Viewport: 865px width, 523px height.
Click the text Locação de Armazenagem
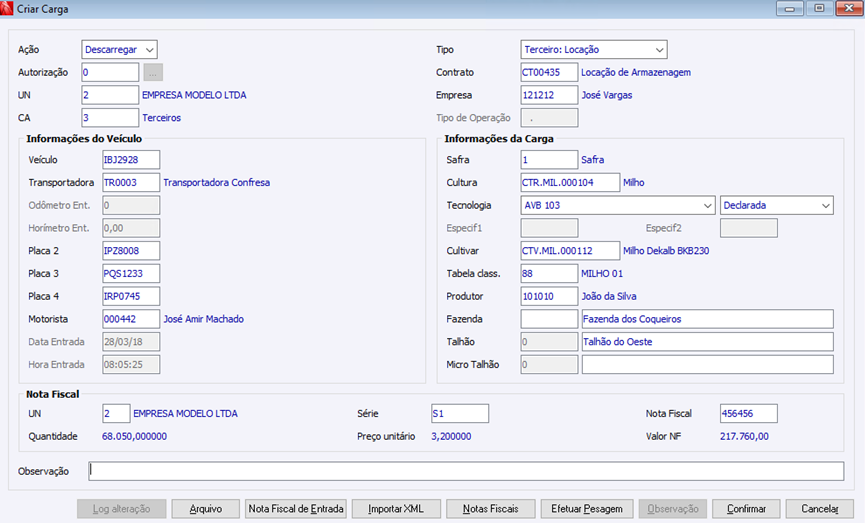coord(636,72)
